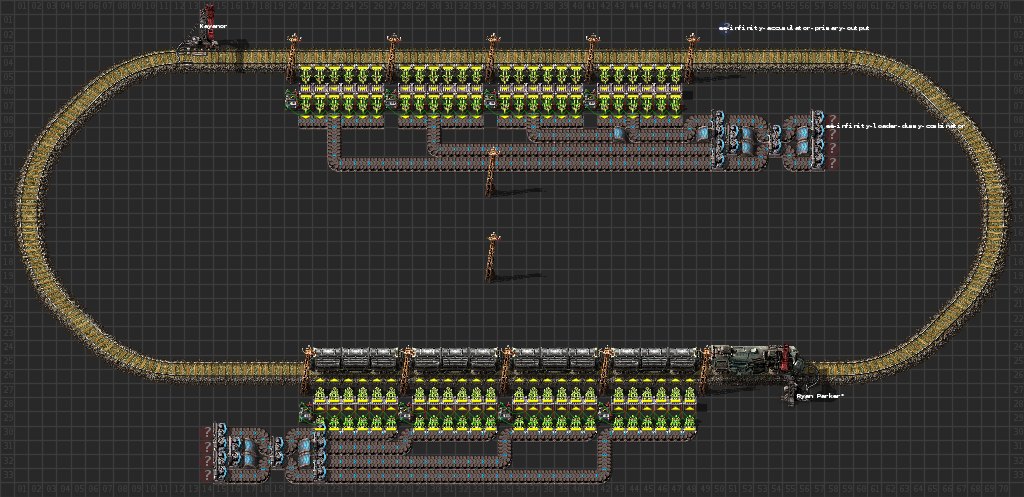Select the combinator left of first bottom inserter group
Image resolution: width=1024 pixels, height=497 pixels.
306,412
